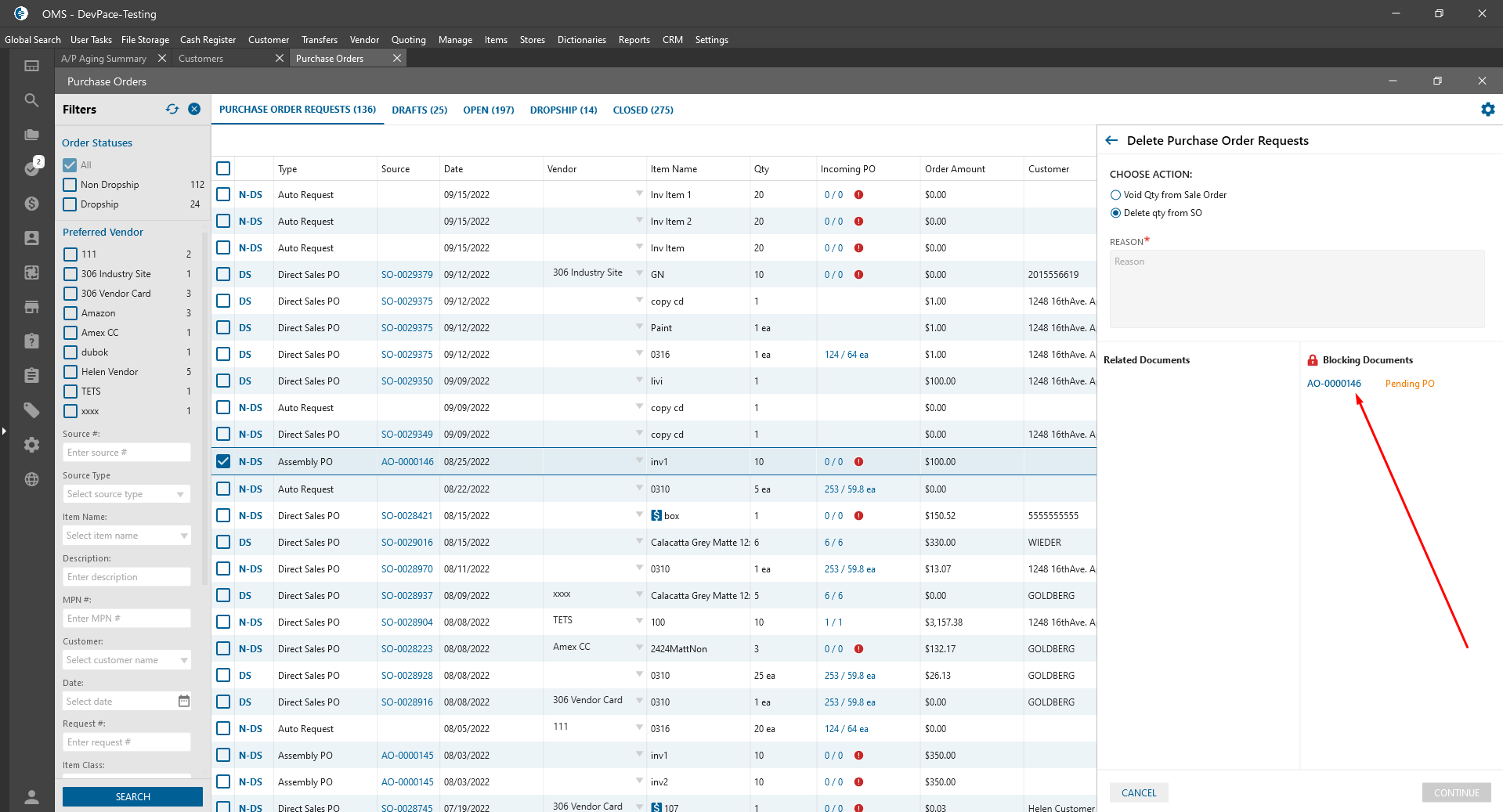Open the Item Name filter dropdown
Viewport: 1503px width, 812px height.
point(126,536)
